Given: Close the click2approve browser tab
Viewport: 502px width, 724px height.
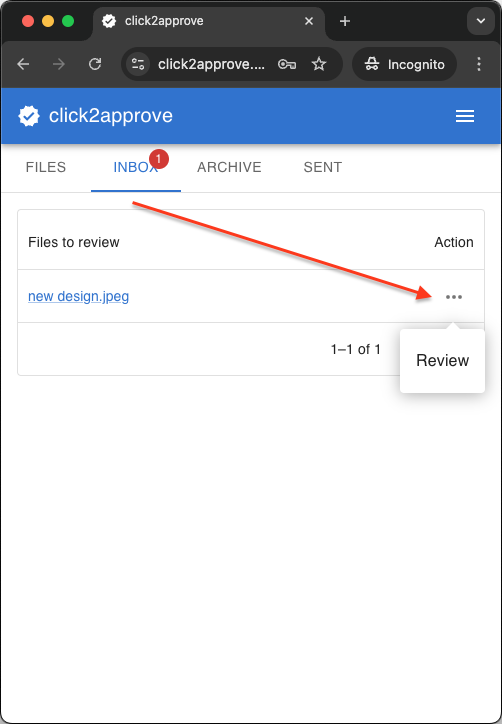Looking at the screenshot, I should tap(309, 21).
